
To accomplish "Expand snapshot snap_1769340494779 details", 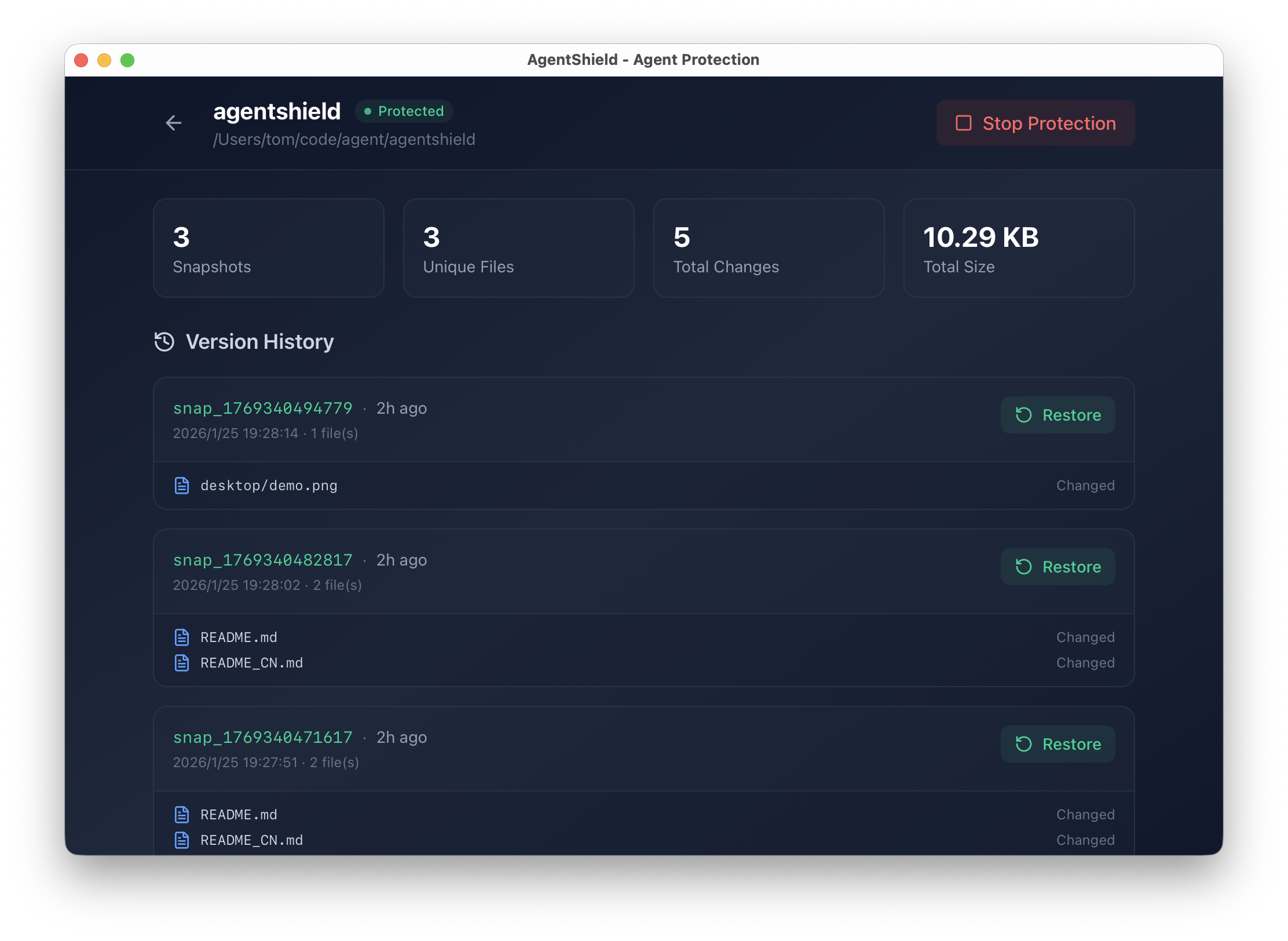I will click(x=262, y=408).
